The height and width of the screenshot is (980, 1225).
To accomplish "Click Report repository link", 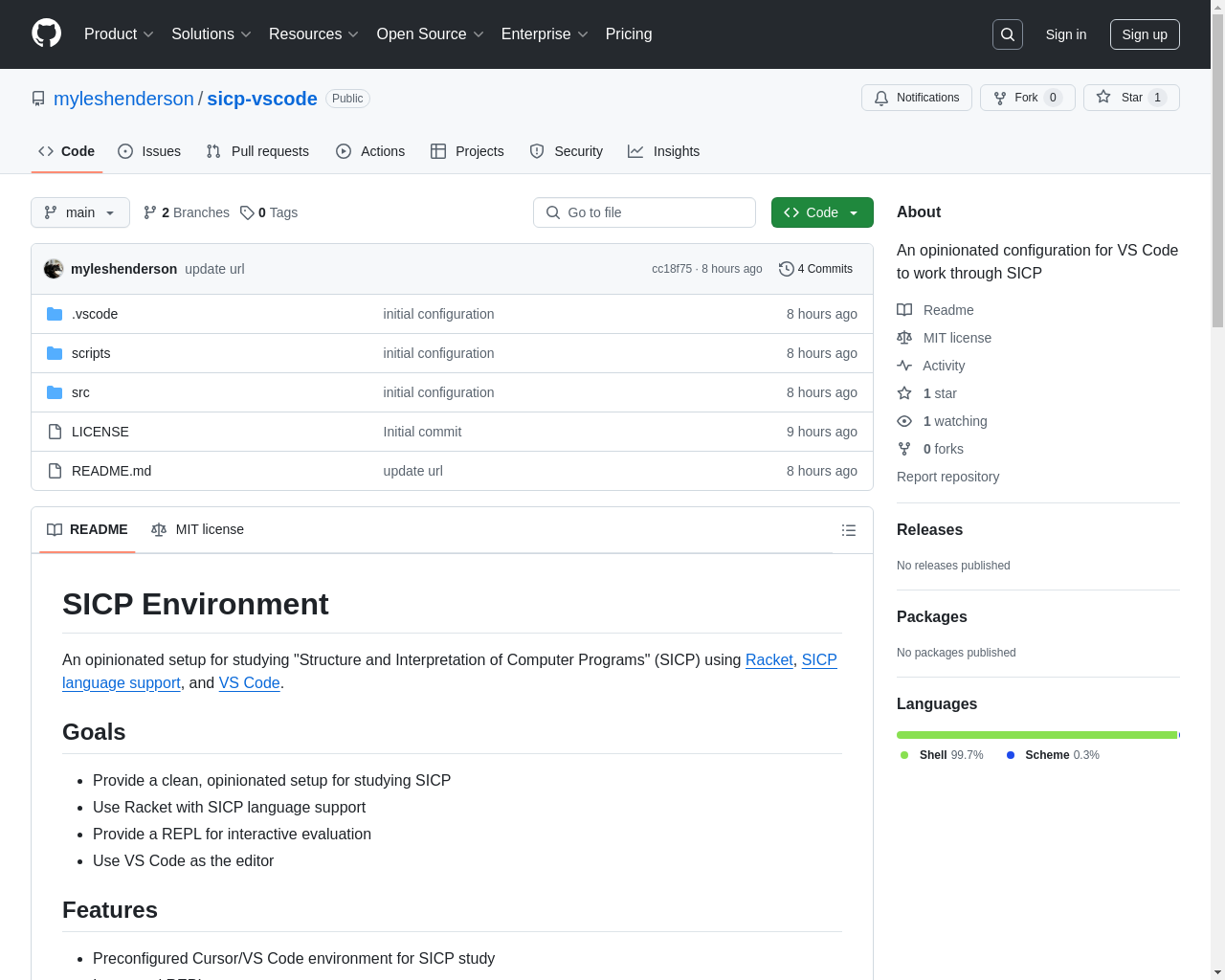I will [x=947, y=477].
